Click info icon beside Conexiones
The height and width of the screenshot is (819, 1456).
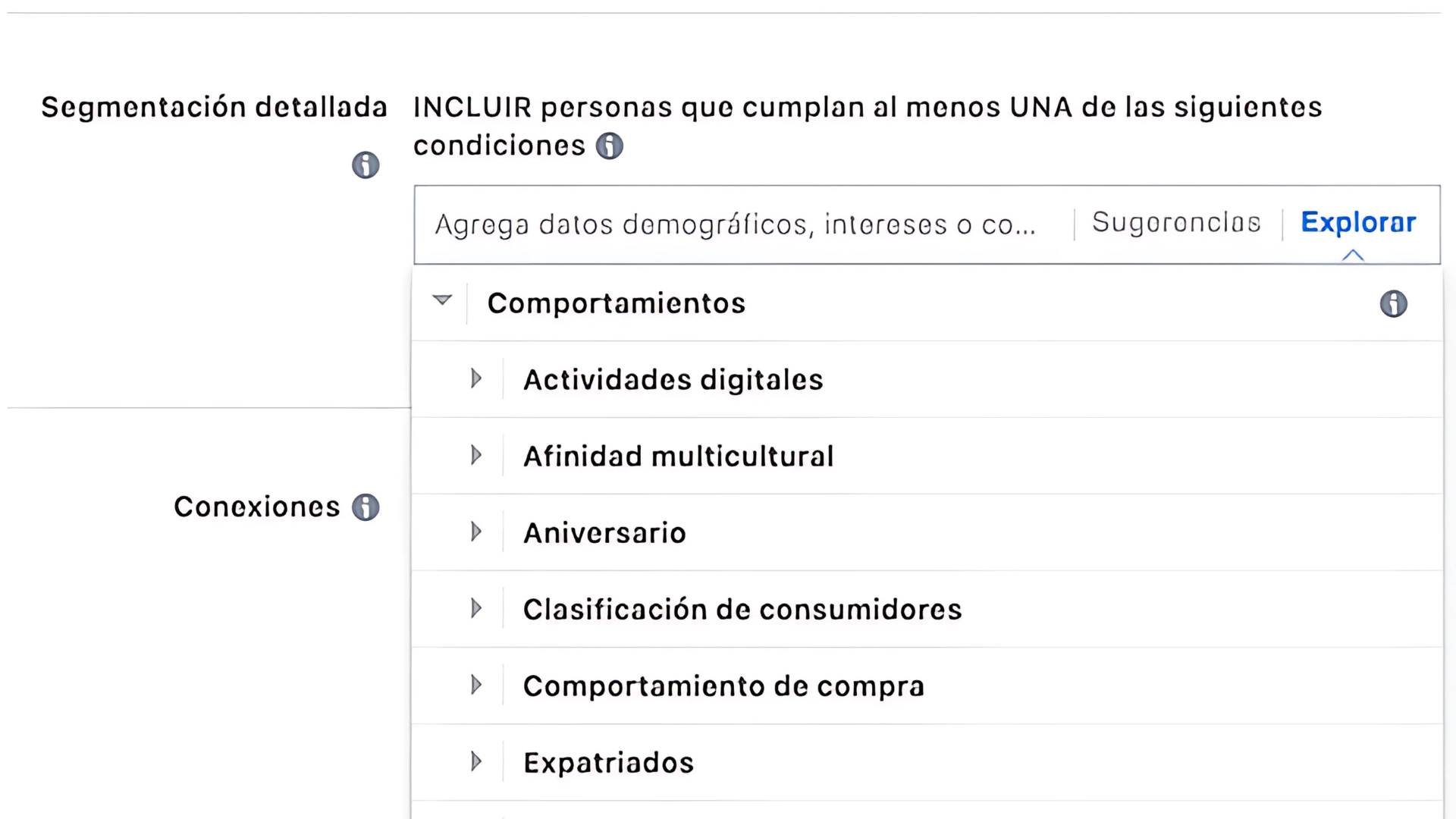point(366,507)
